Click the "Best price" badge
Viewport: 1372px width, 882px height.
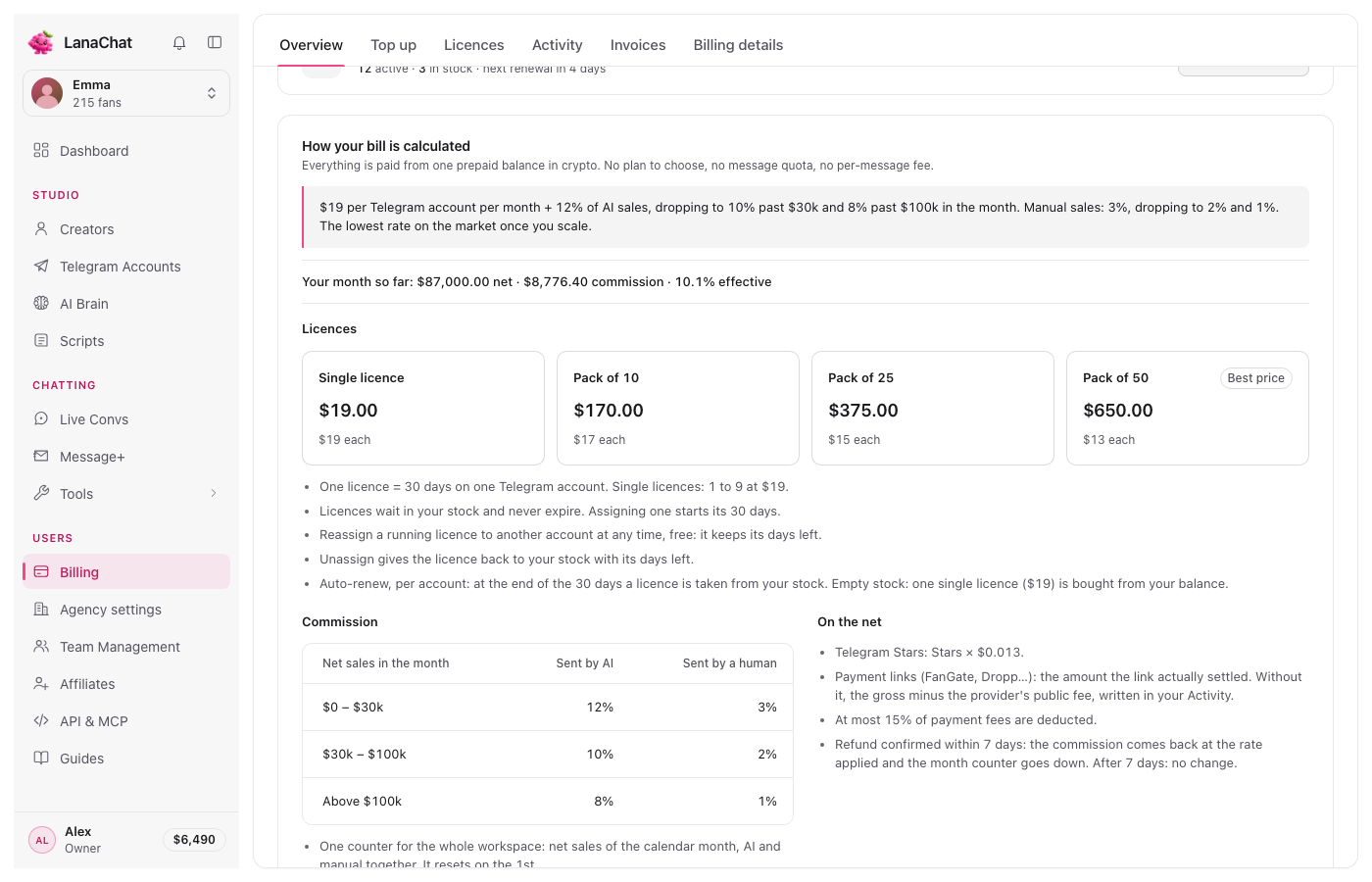(1256, 378)
